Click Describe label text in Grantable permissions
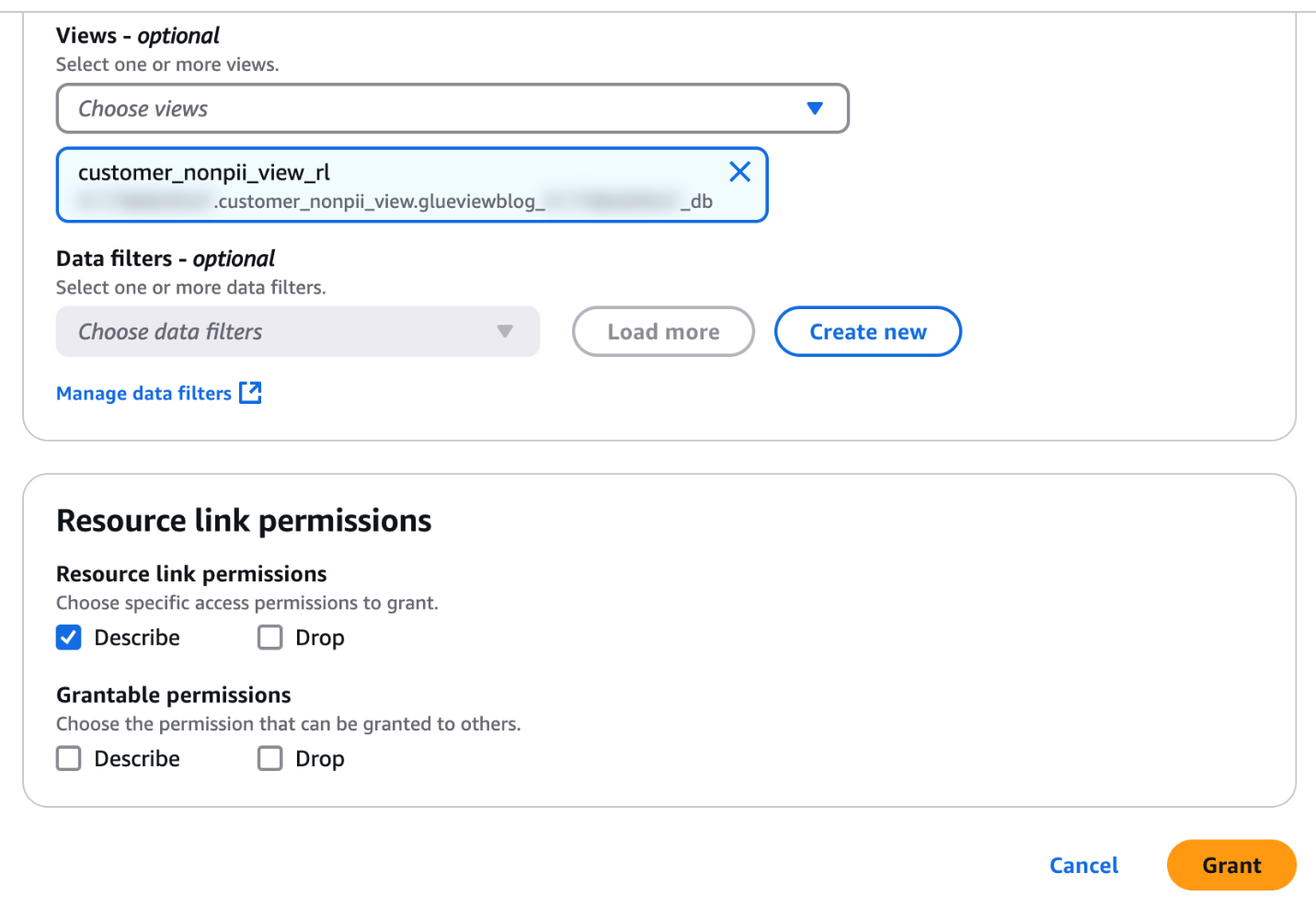 pos(137,758)
